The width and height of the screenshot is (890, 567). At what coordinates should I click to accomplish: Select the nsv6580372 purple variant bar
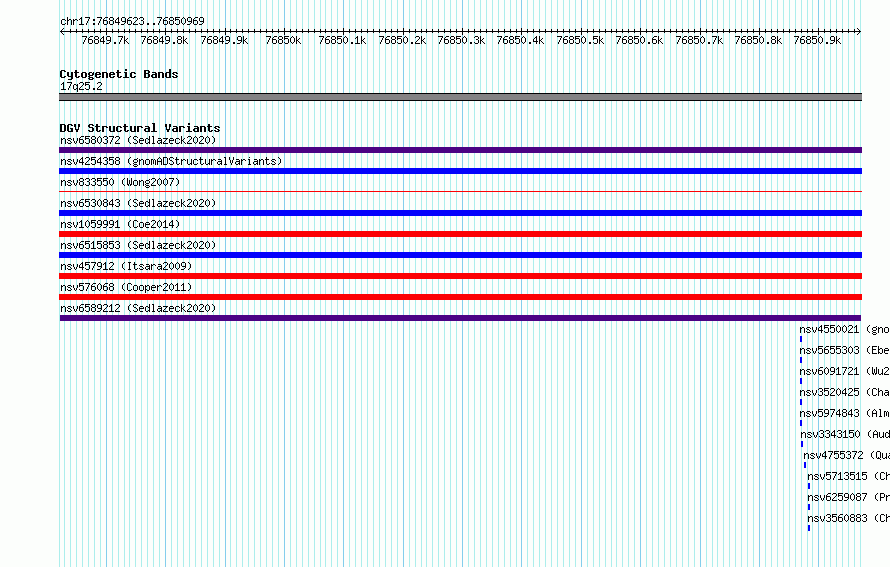(460, 150)
